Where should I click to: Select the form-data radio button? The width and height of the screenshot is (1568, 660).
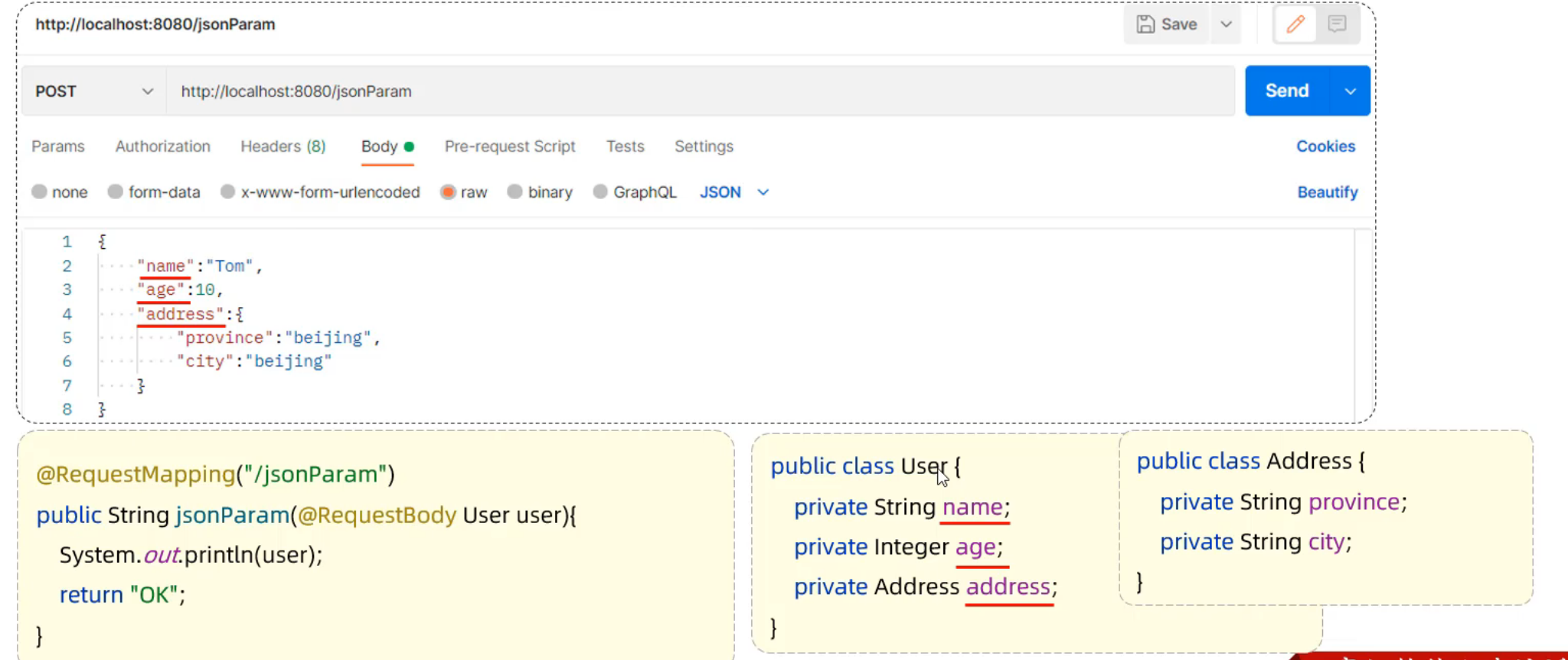point(116,191)
